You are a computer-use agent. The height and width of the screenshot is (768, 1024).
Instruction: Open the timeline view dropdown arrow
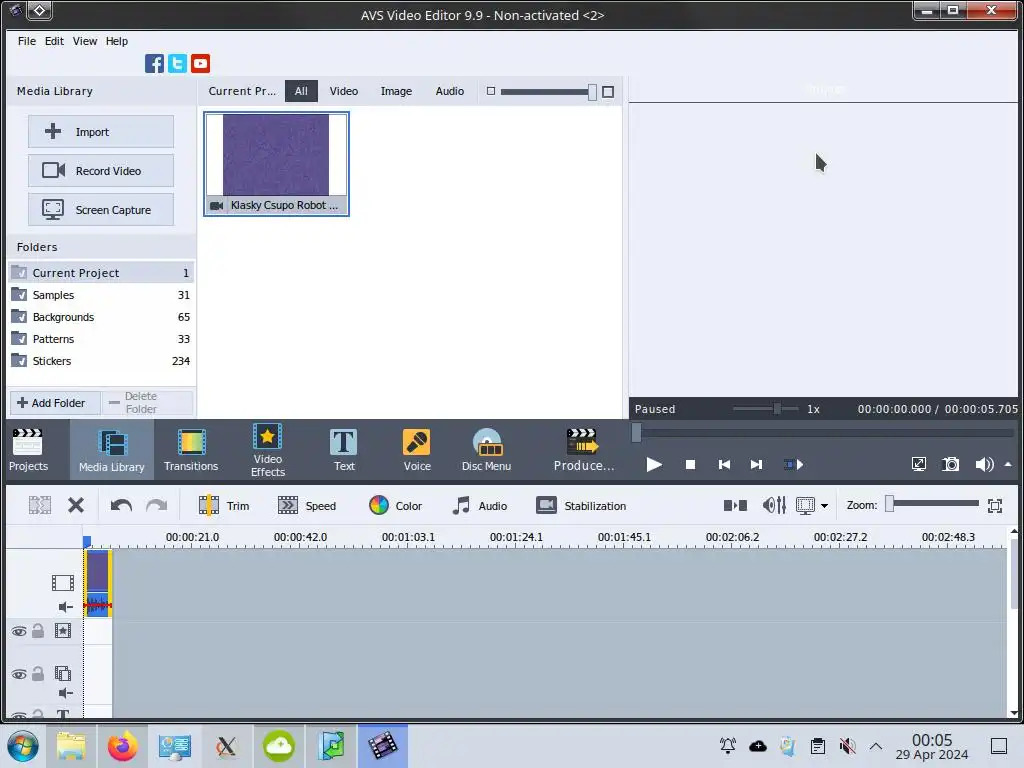824,506
